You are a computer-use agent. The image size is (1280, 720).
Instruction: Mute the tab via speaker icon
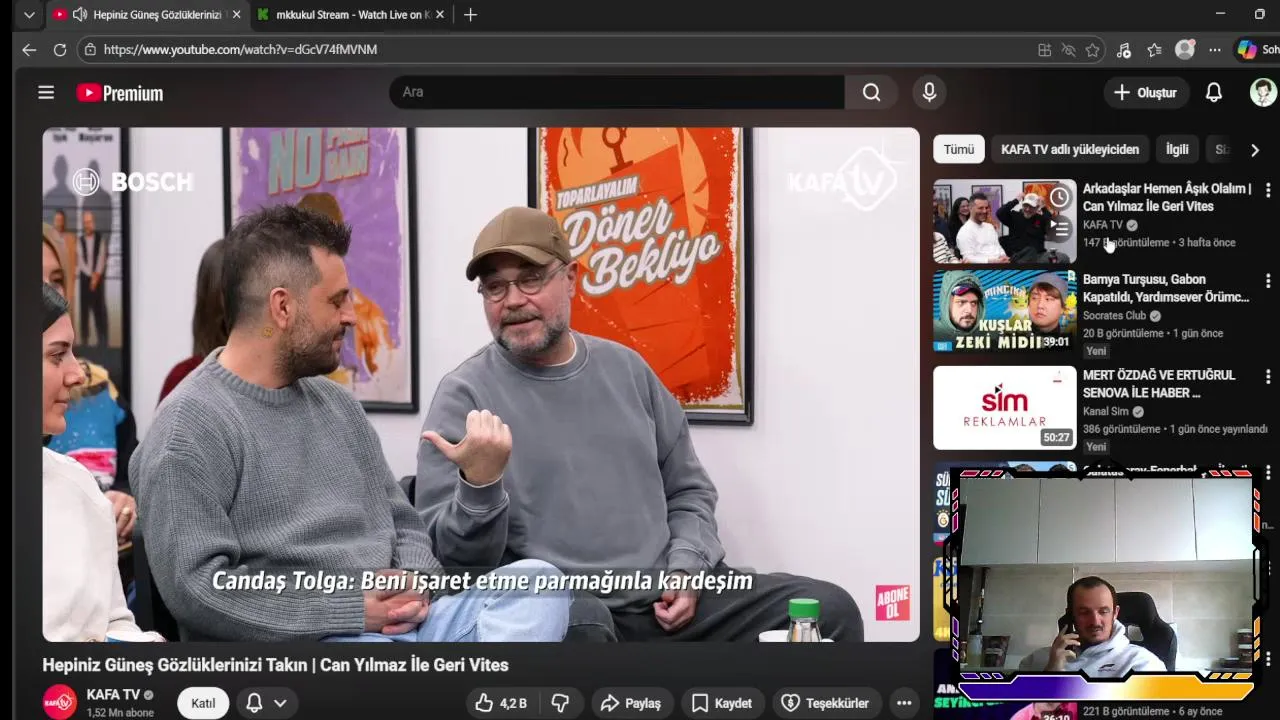pyautogui.click(x=79, y=14)
